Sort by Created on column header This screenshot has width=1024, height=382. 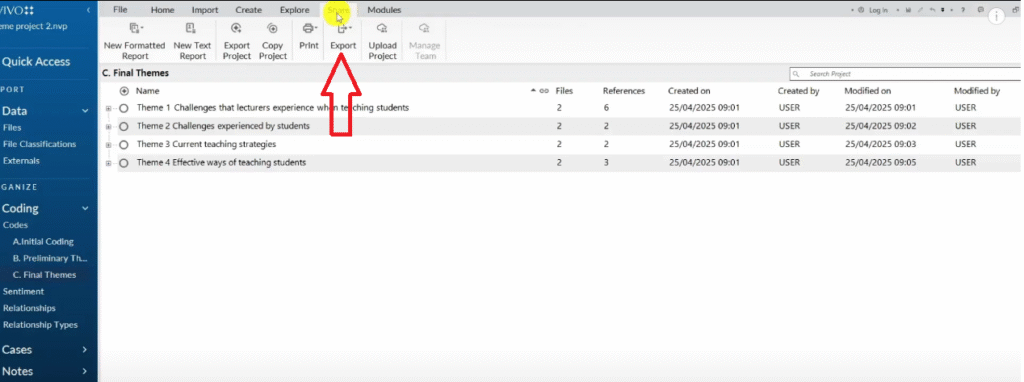click(689, 91)
